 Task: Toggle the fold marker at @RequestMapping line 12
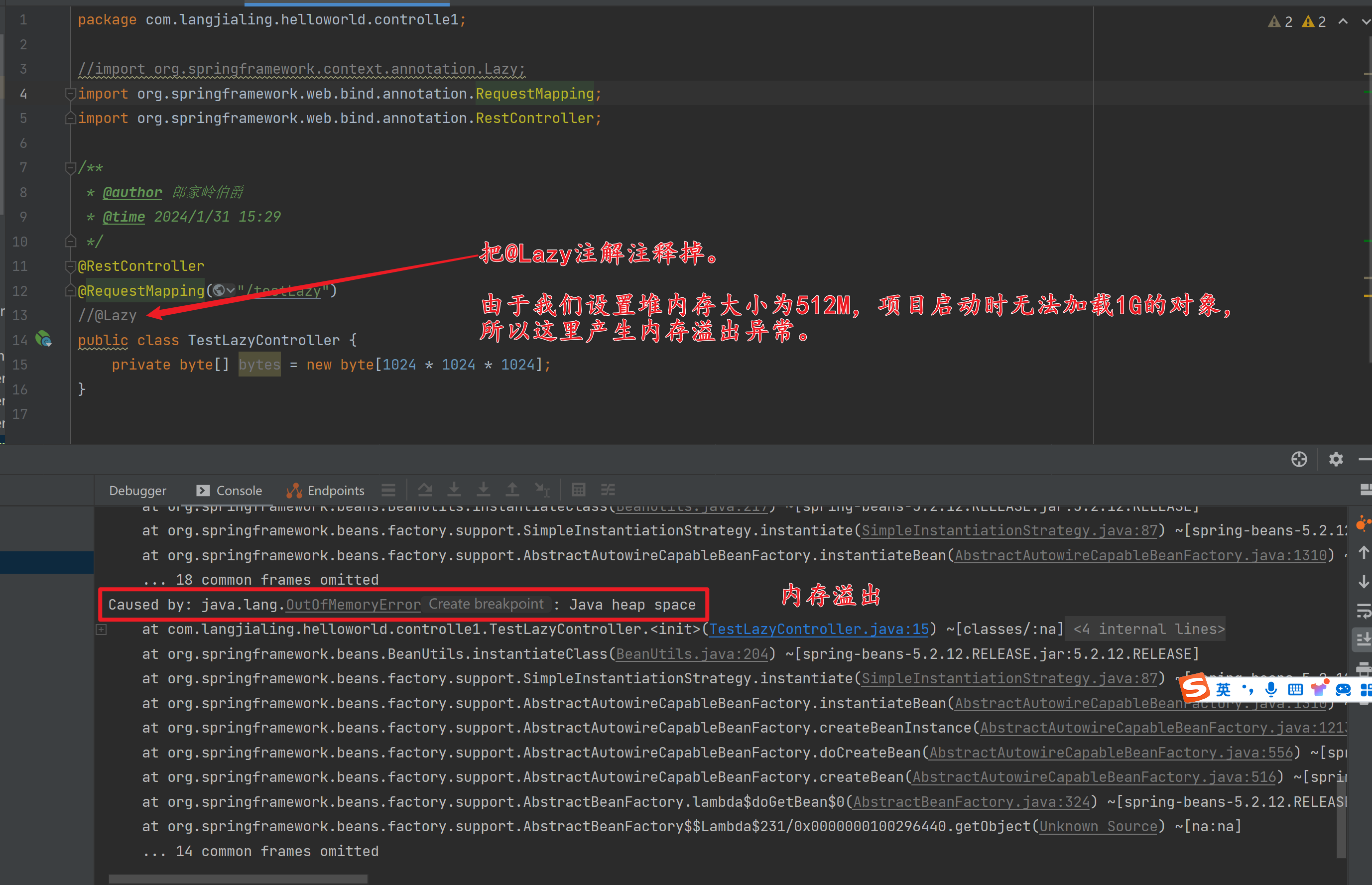pos(70,291)
